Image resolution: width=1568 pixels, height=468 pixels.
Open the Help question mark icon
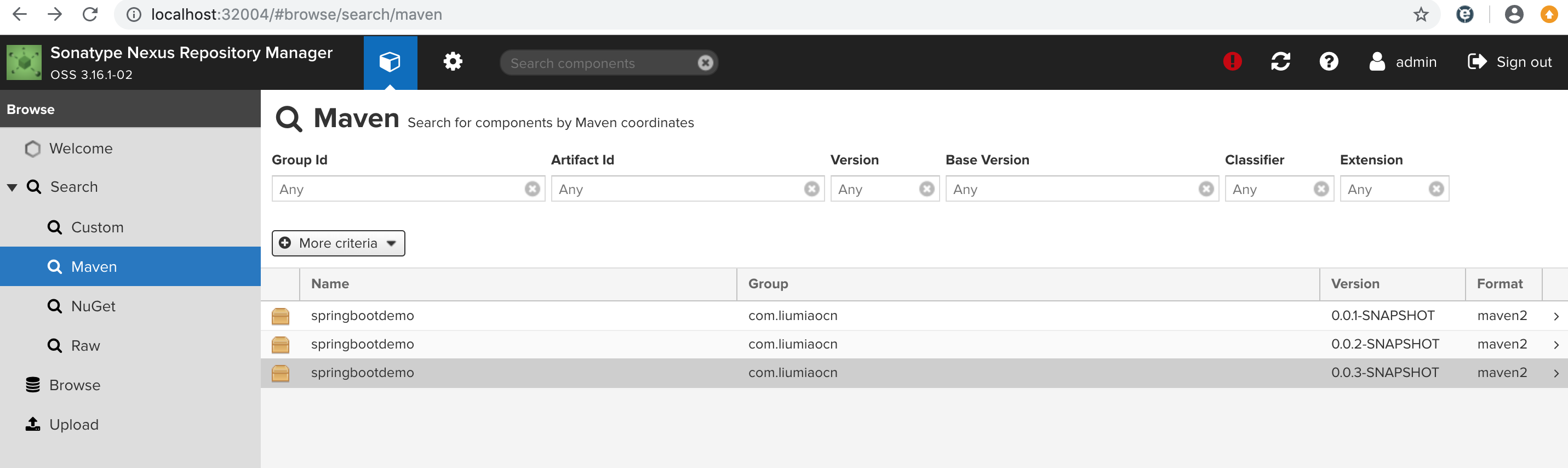[1329, 61]
